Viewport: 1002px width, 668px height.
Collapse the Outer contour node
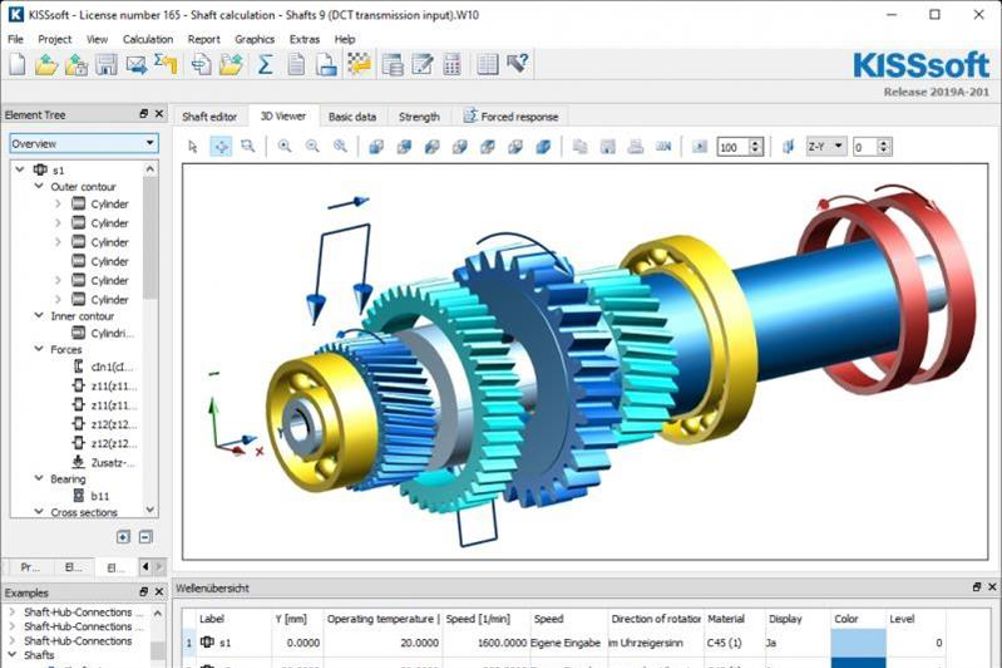pos(39,186)
